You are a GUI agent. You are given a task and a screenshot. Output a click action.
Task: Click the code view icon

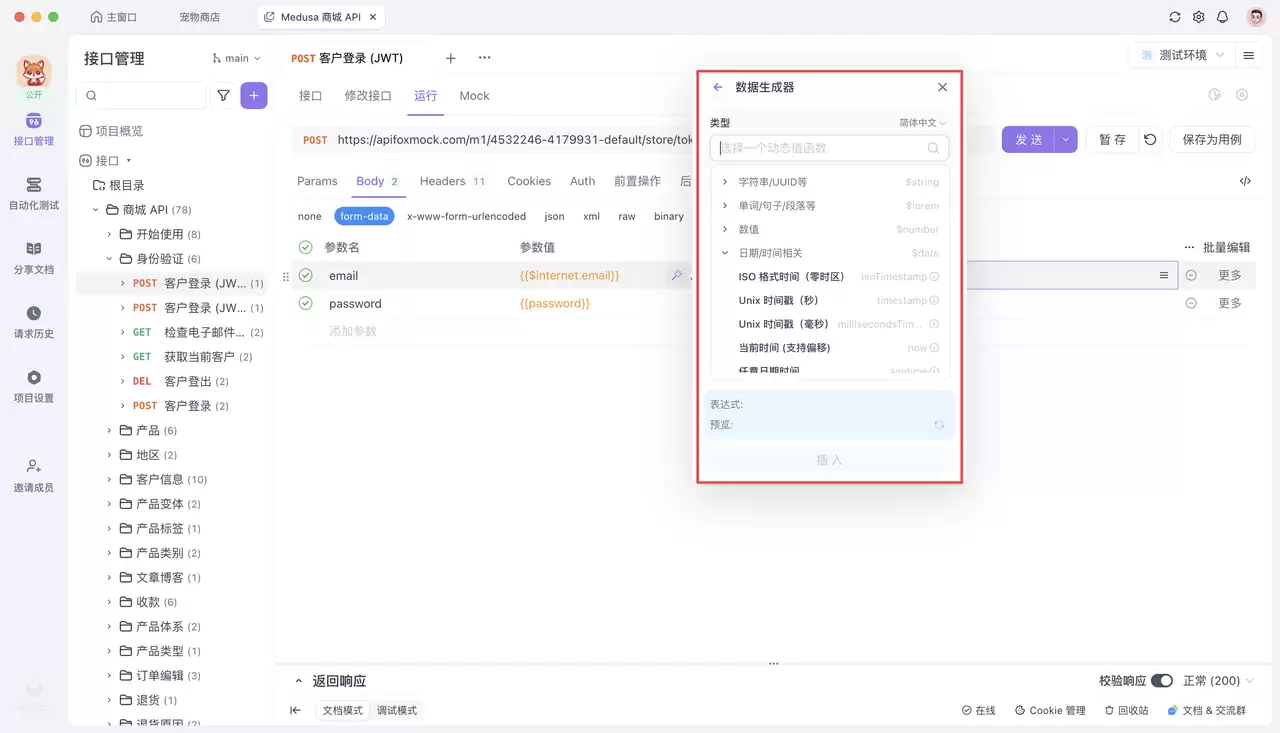[x=1245, y=181]
